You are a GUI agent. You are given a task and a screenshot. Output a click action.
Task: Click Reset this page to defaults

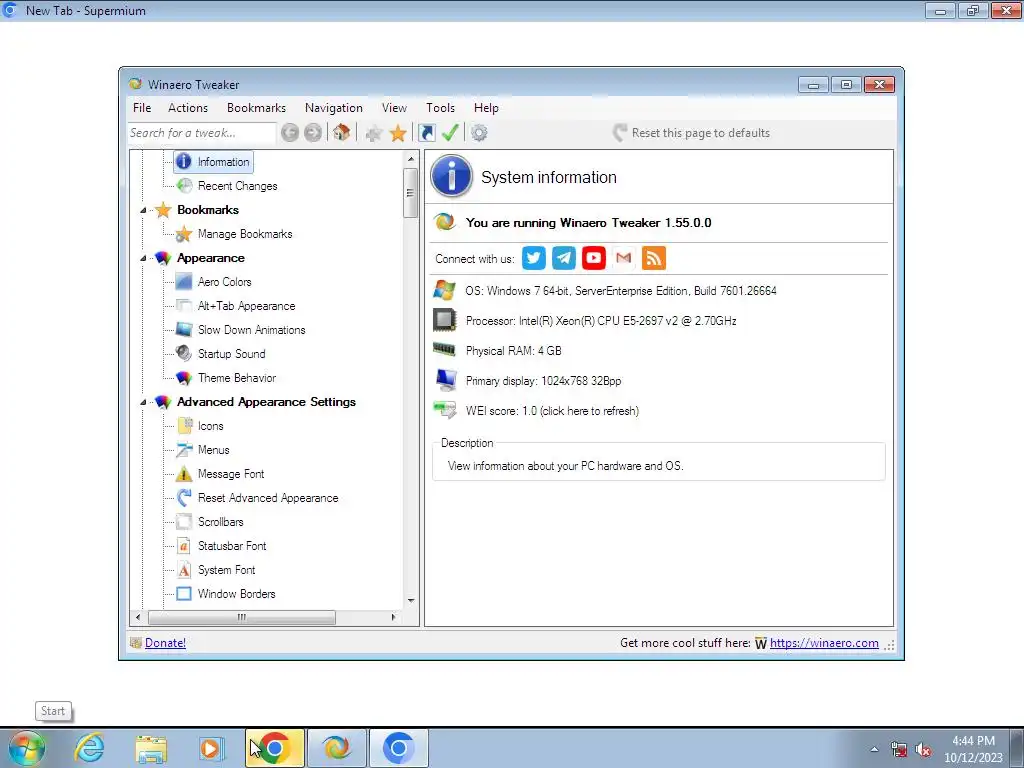tap(692, 133)
